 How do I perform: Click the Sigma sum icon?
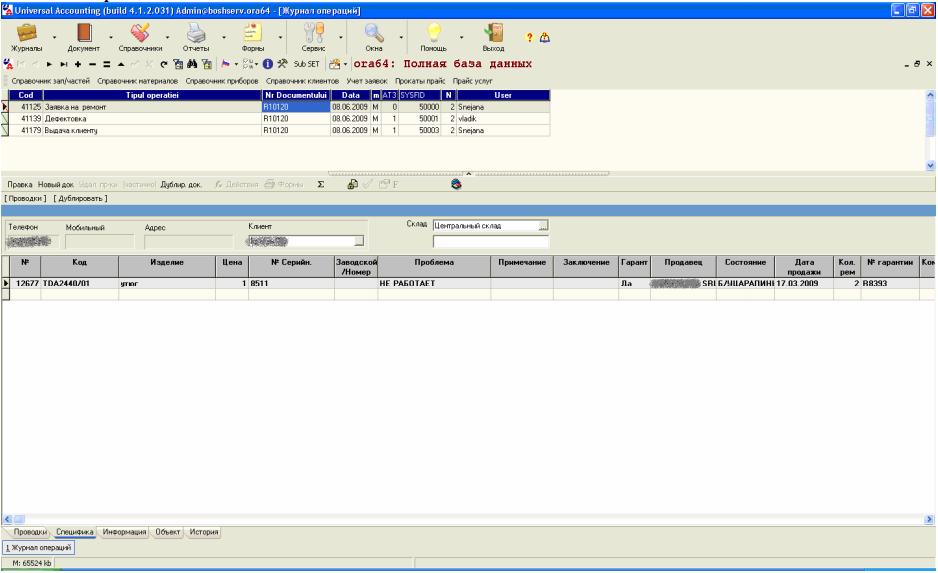click(321, 184)
